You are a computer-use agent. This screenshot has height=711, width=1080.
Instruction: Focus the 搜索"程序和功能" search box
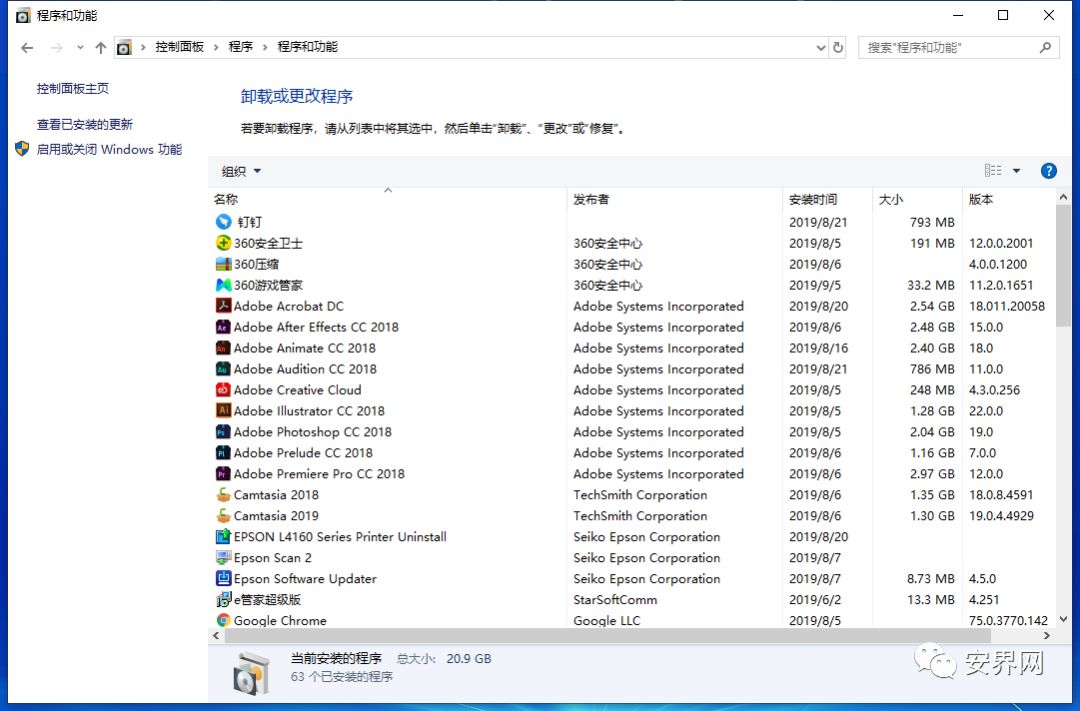pos(958,48)
